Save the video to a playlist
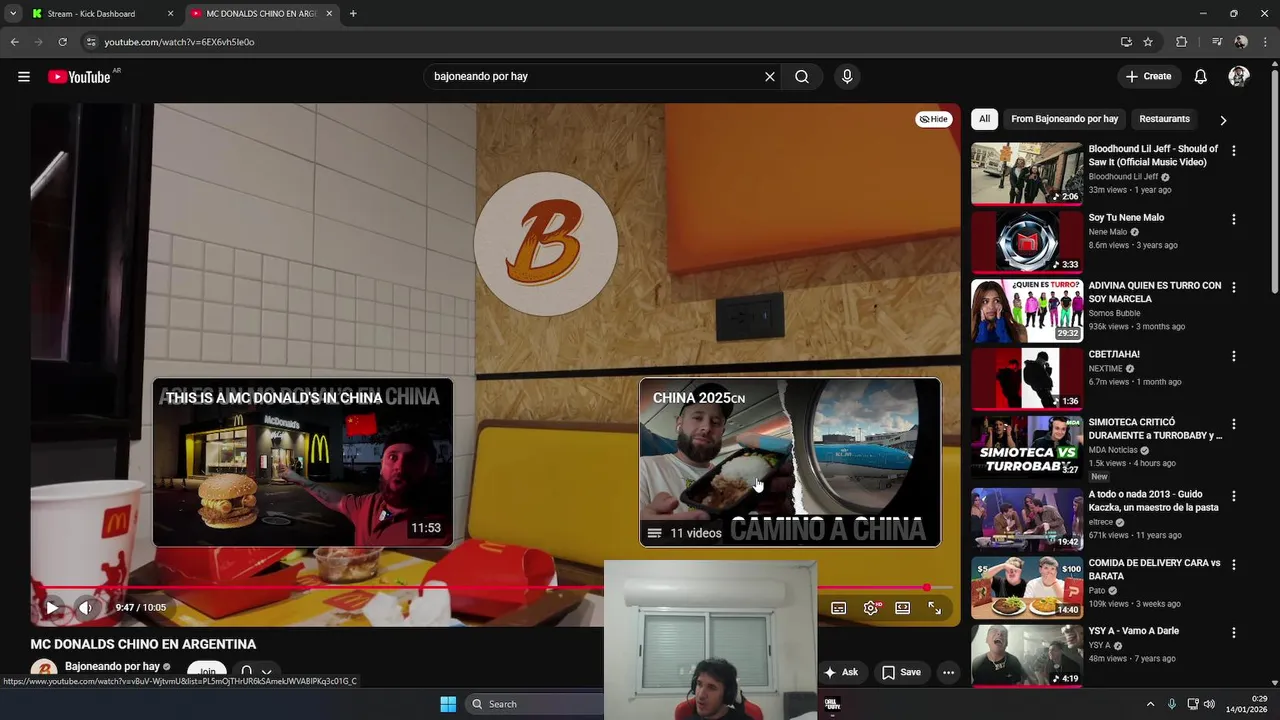The image size is (1280, 720). 901,673
